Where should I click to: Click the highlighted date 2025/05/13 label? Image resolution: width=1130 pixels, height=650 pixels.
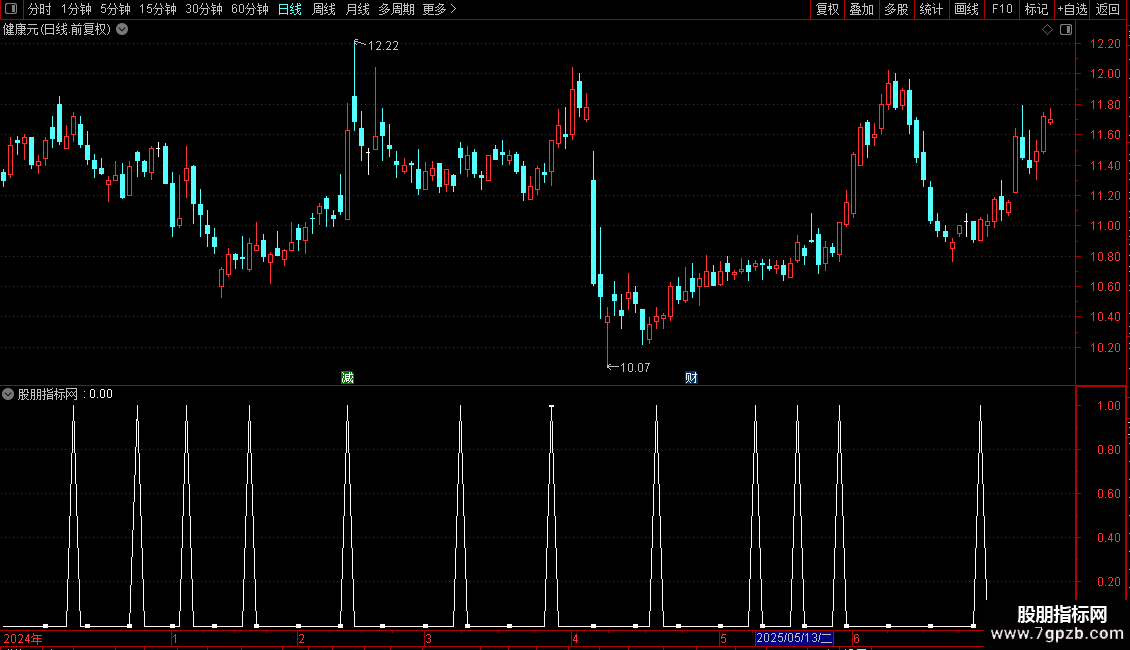tap(794, 638)
